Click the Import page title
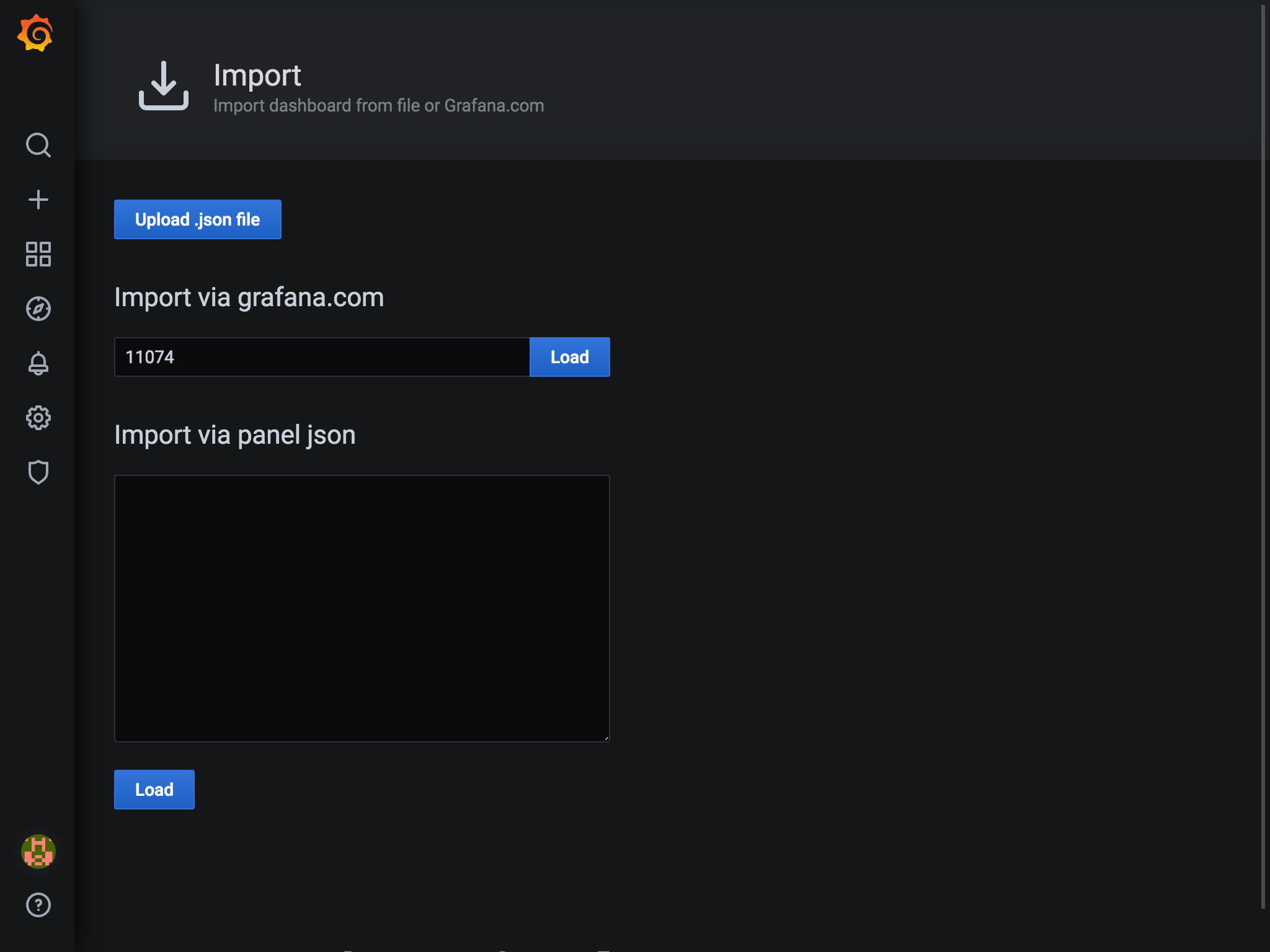This screenshot has height=952, width=1270. pos(257,76)
